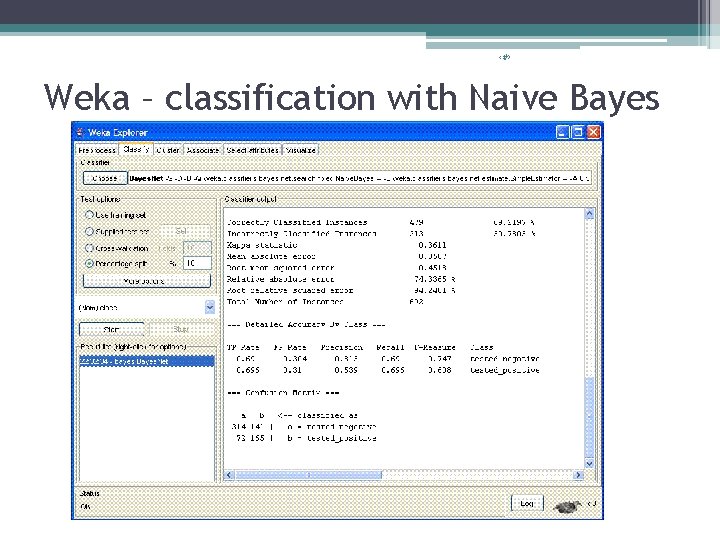Open the Cluster tab

tap(168, 150)
